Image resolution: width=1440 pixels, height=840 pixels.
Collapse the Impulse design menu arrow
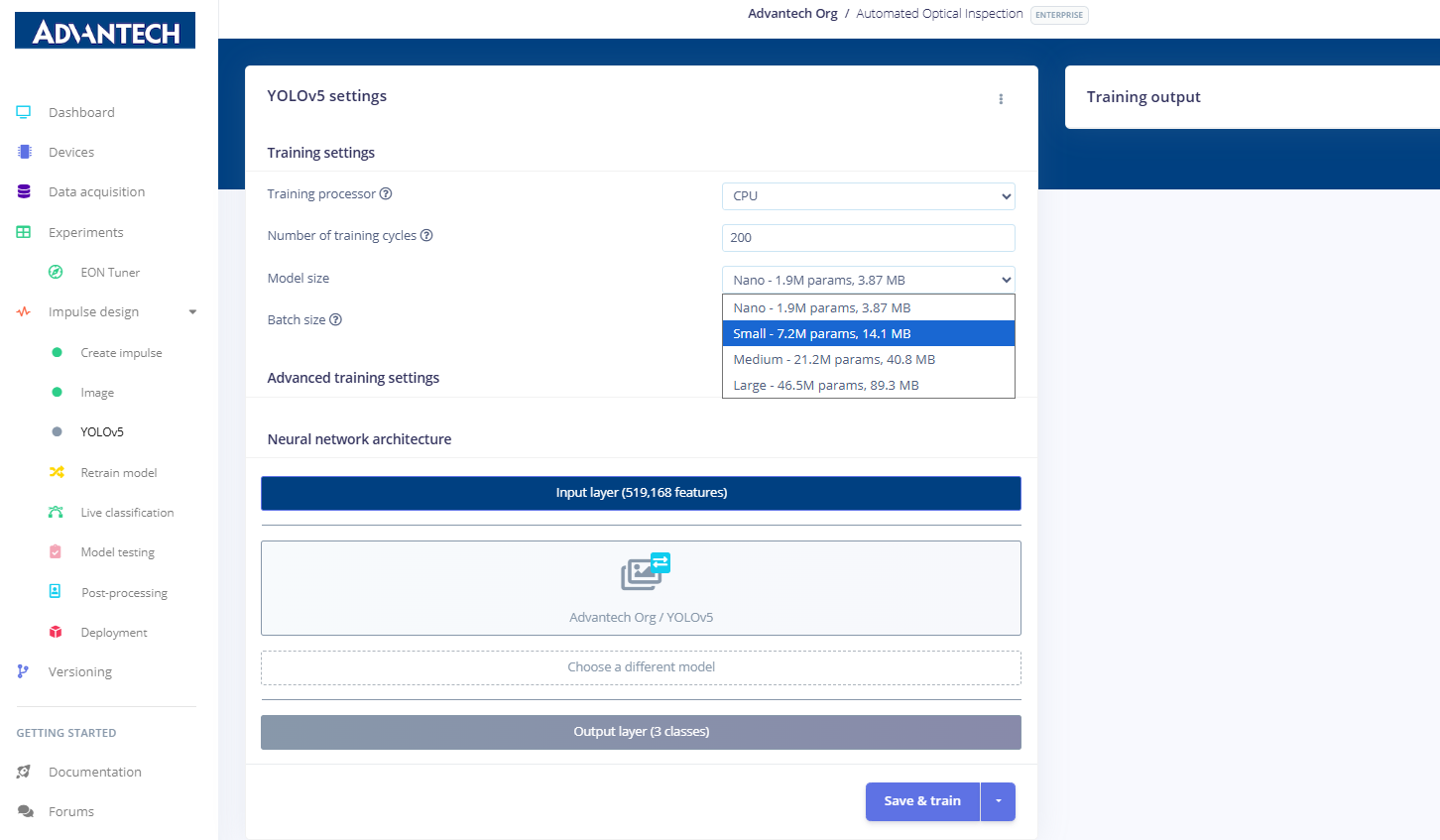point(192,311)
